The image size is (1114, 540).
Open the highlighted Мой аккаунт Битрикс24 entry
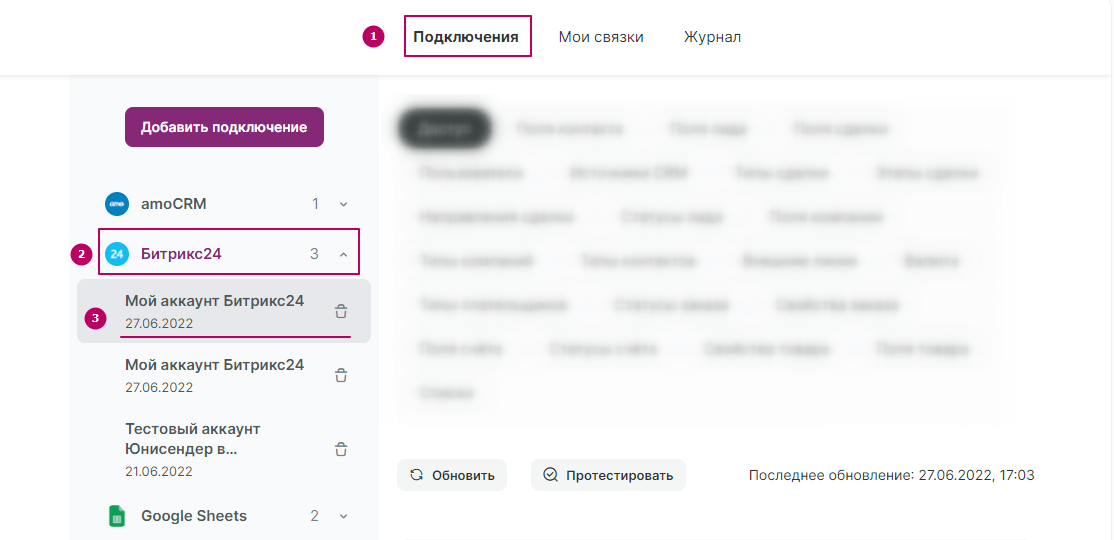point(224,311)
